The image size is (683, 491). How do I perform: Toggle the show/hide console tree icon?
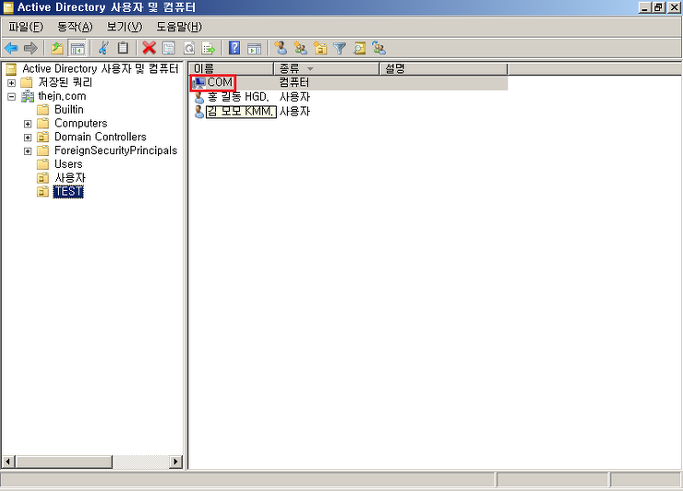[78, 48]
